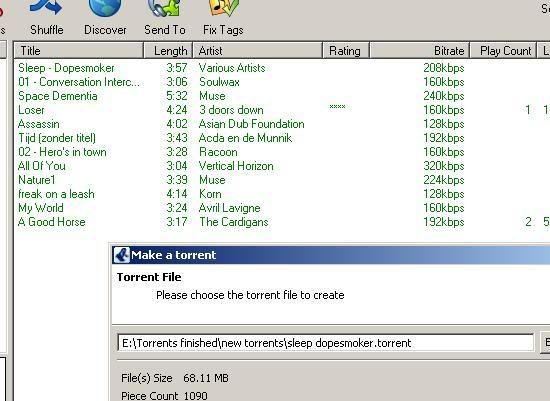Click the 208kbps bitrate cell
Viewport: 550px width, 401px height.
[x=444, y=68]
